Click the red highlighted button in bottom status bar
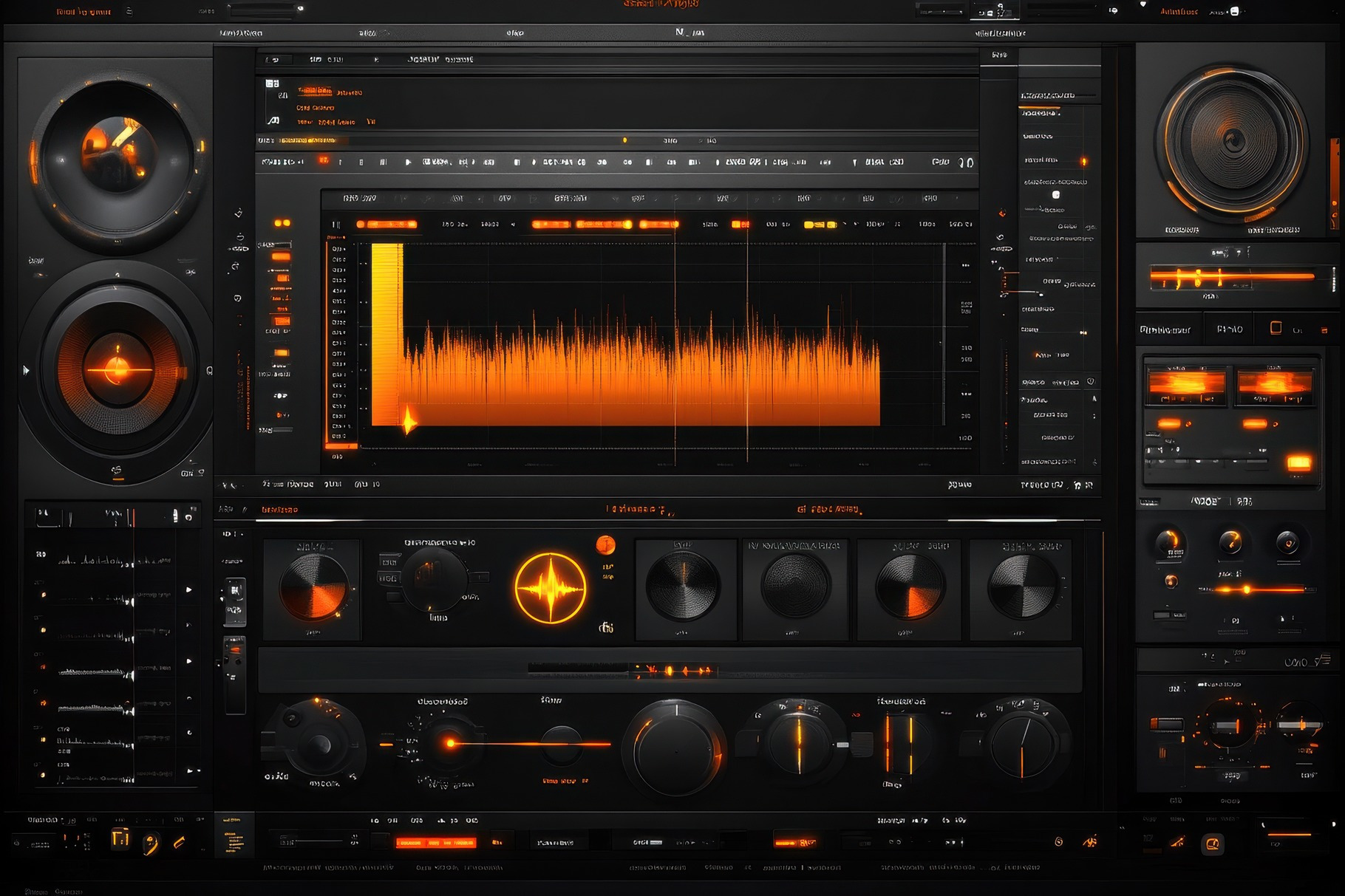 [435, 842]
